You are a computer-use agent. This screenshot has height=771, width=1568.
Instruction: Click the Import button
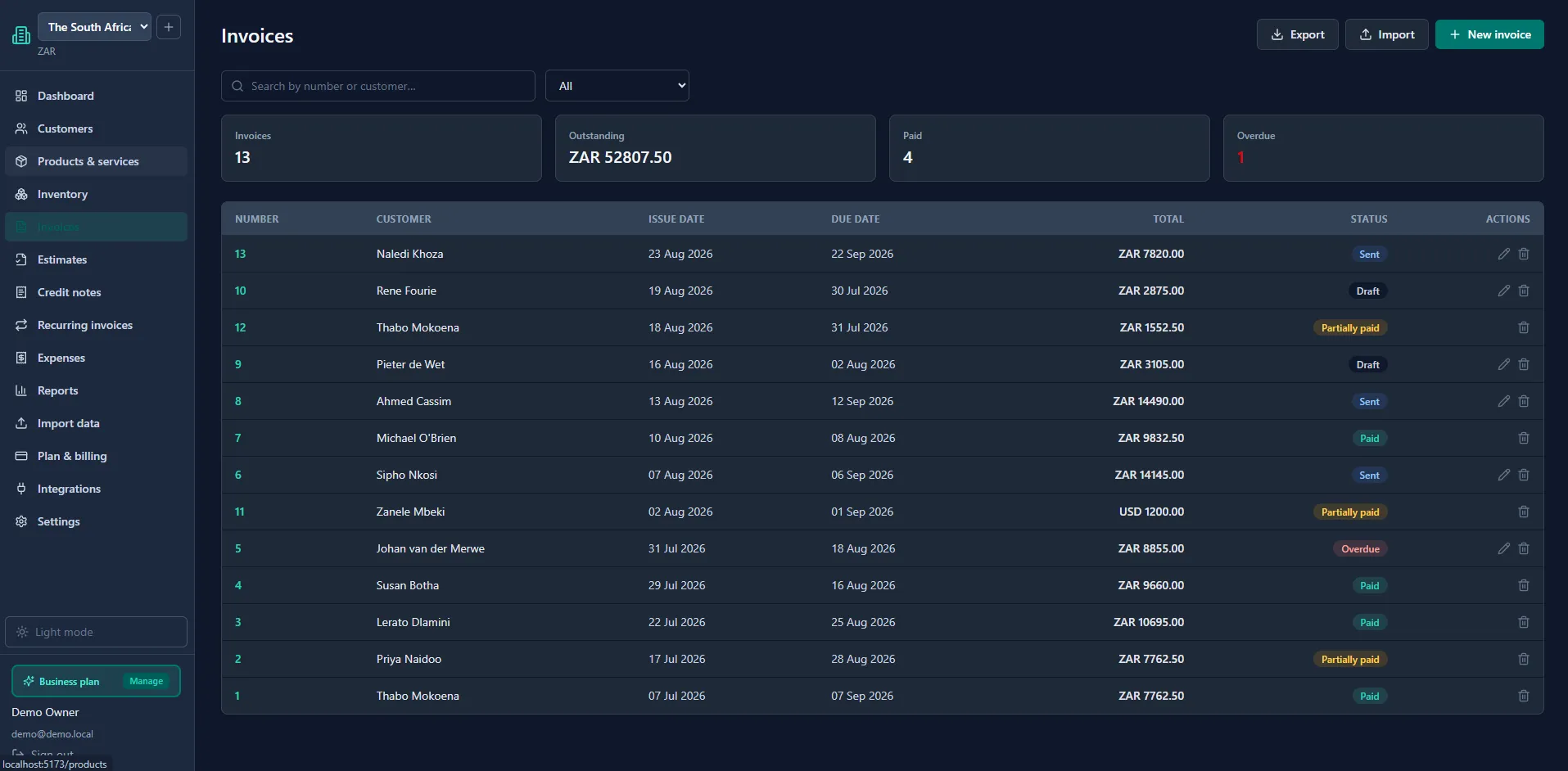pyautogui.click(x=1386, y=34)
